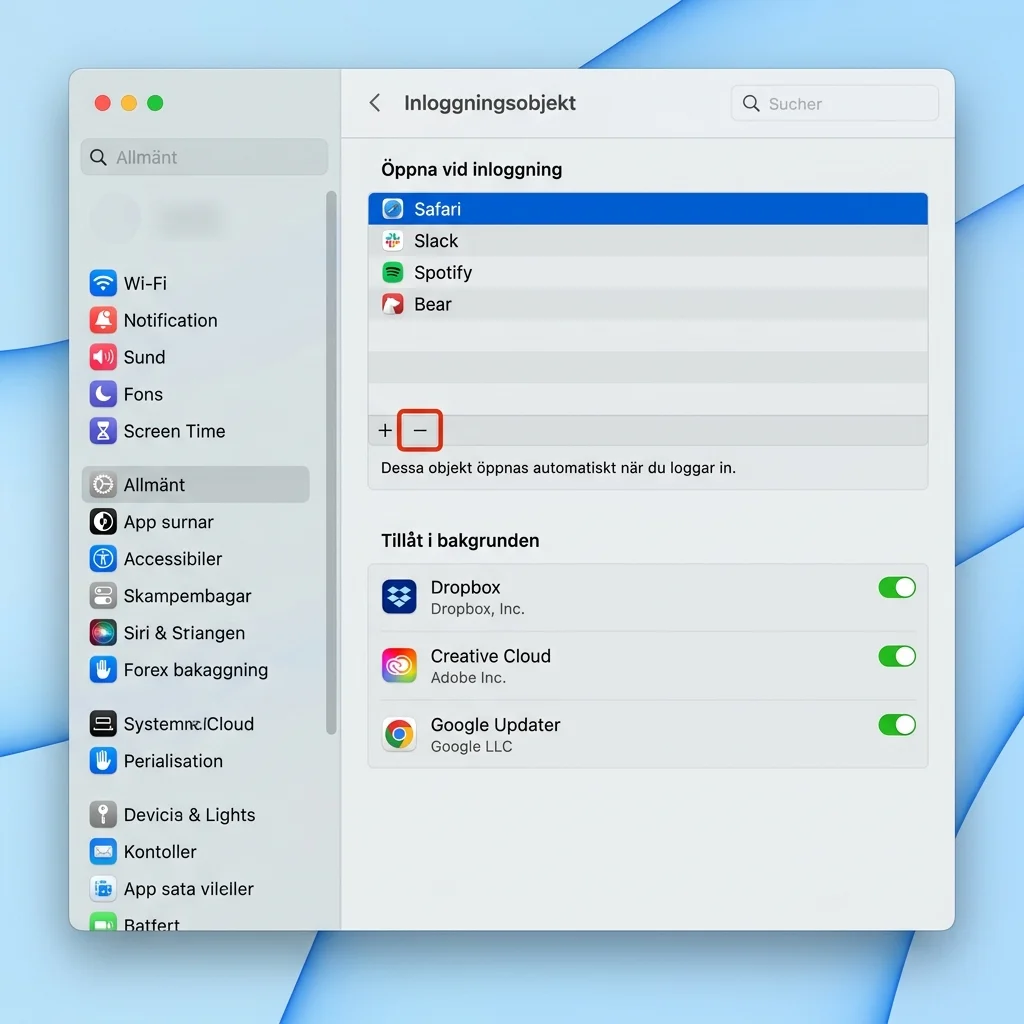The width and height of the screenshot is (1024, 1024).
Task: Open Kontoller sidebar label
Action: (160, 852)
